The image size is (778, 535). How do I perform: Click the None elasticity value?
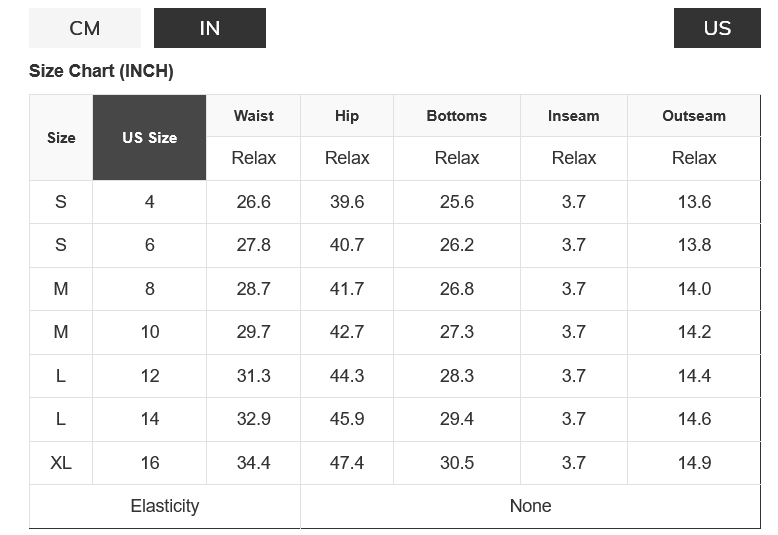click(530, 506)
